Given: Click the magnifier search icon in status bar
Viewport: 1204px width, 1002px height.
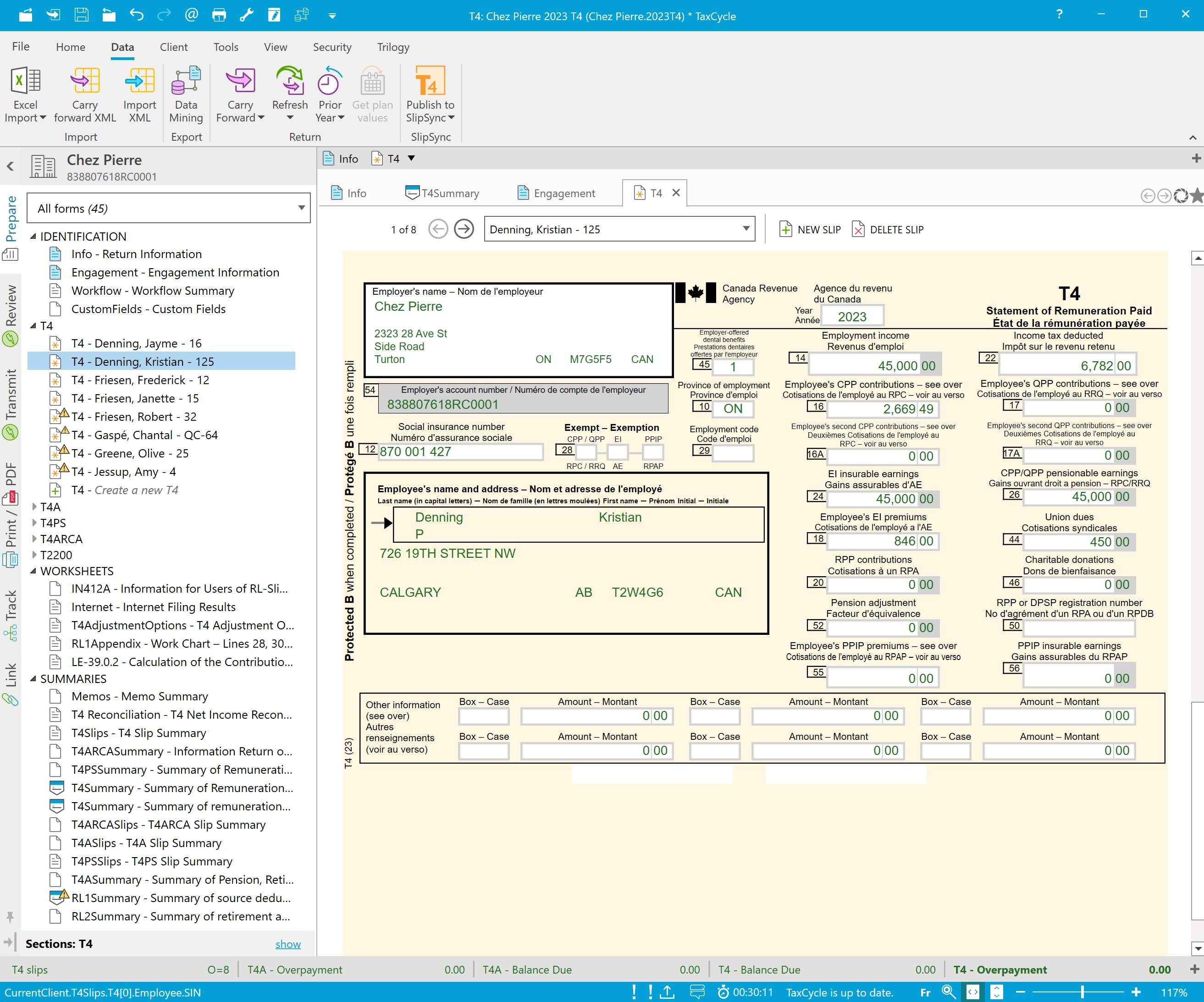Looking at the screenshot, I should pyautogui.click(x=948, y=991).
